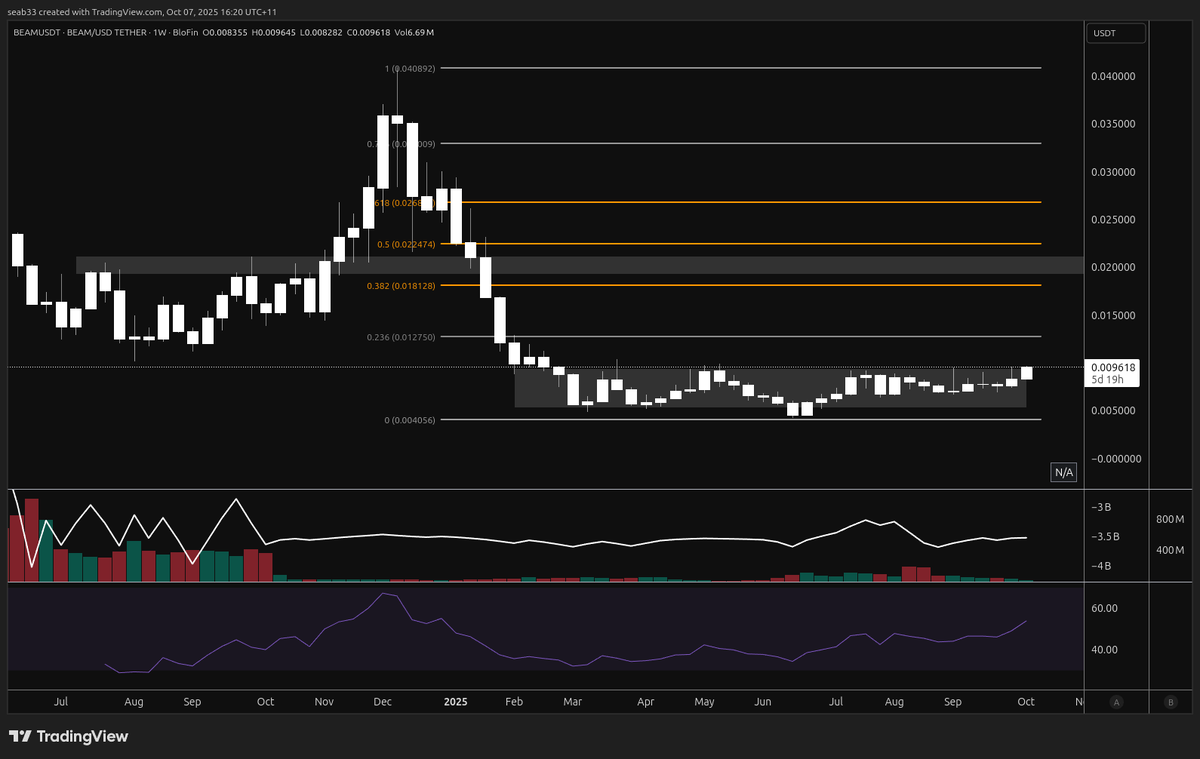Click the May time axis label
Image resolution: width=1200 pixels, height=759 pixels.
tap(704, 703)
